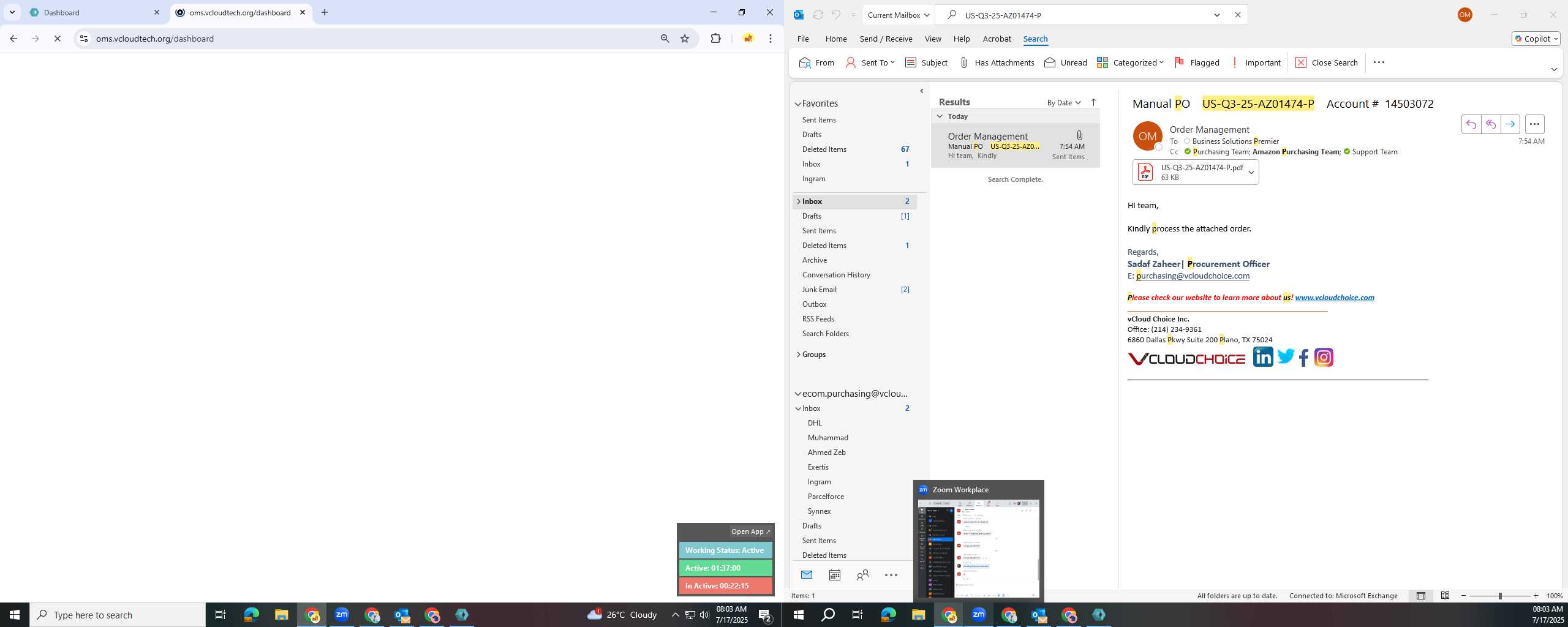Viewport: 1568px width, 627px height.
Task: Switch to Reading view in status bar
Action: 1445,596
